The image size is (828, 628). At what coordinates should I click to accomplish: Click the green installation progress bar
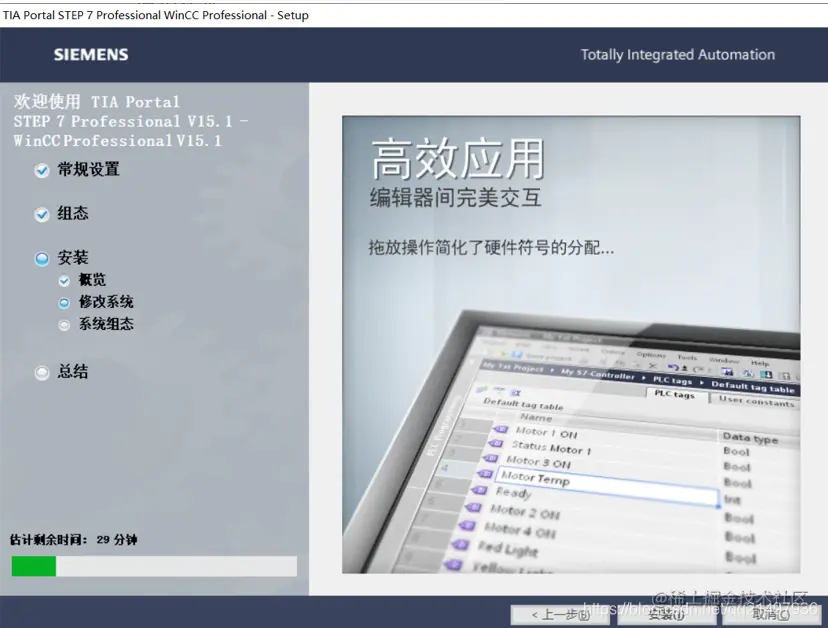[154, 566]
